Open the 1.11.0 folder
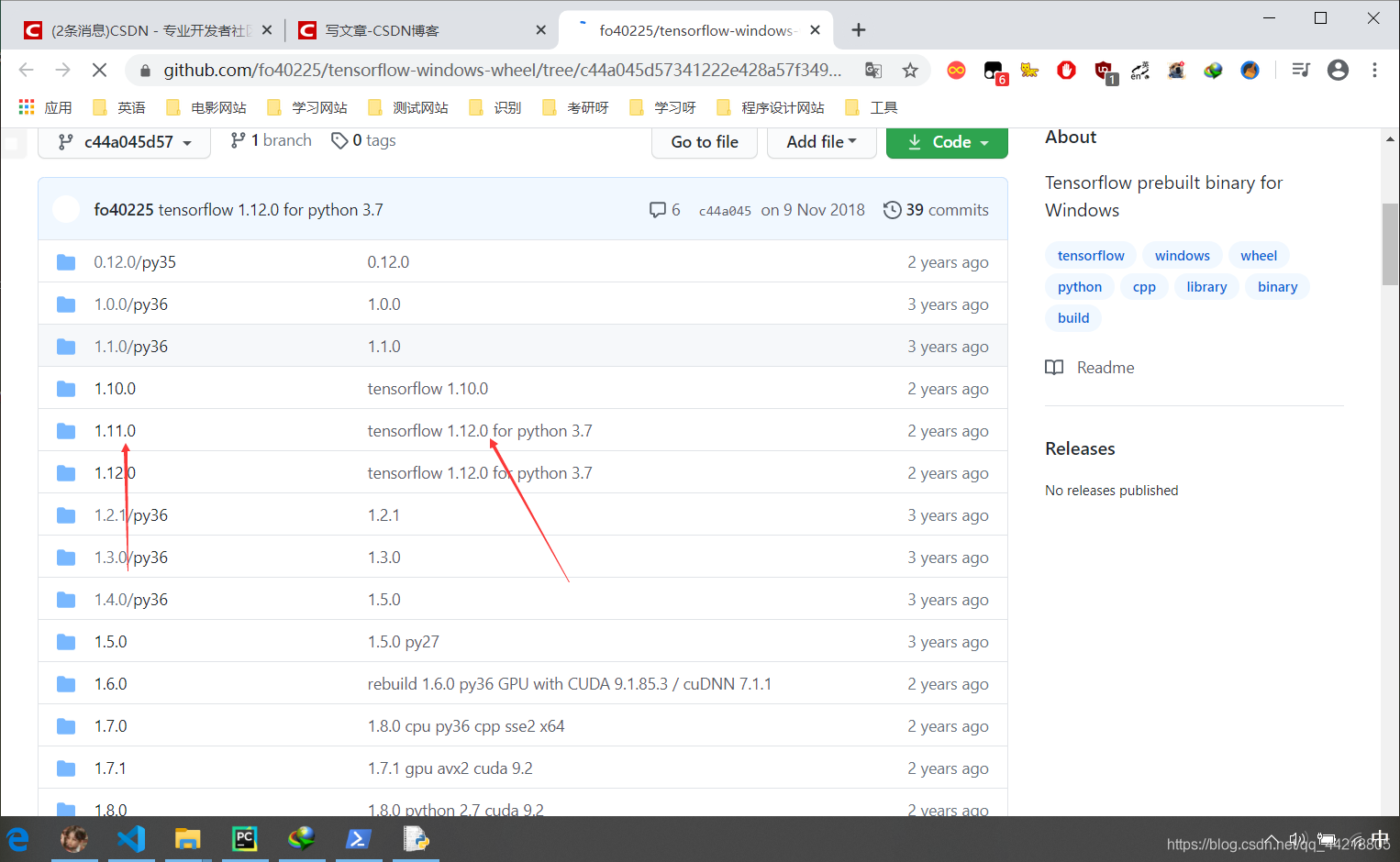This screenshot has height=862, width=1400. pos(115,431)
